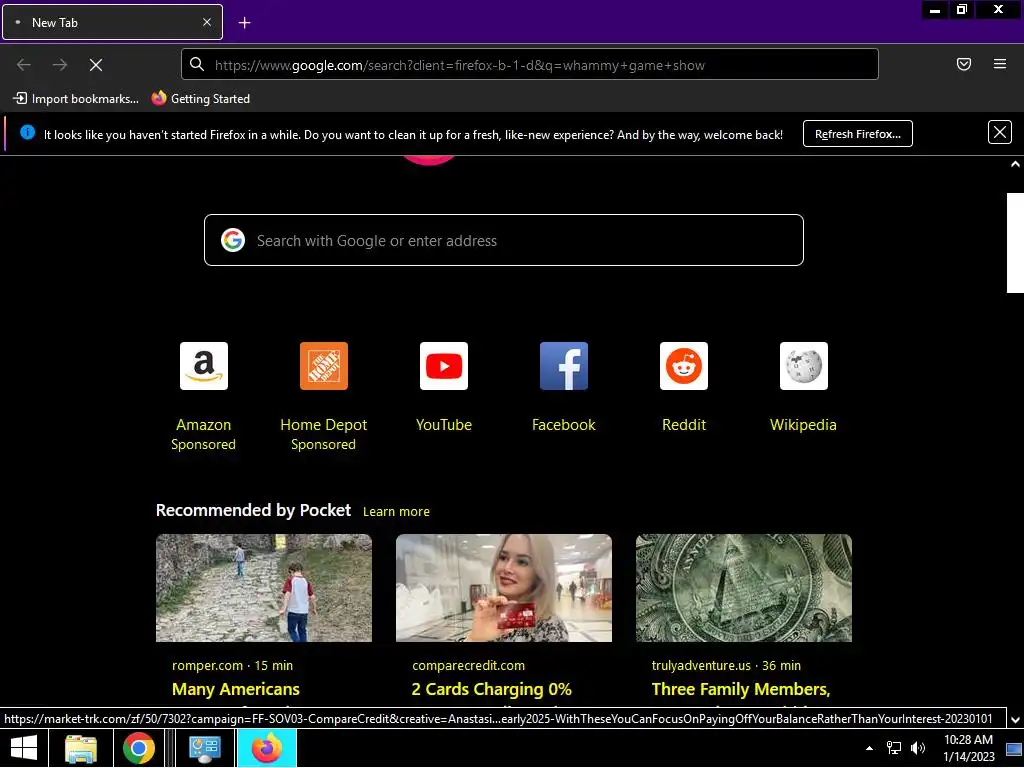
Task: Focus the URL address bar
Action: (529, 65)
